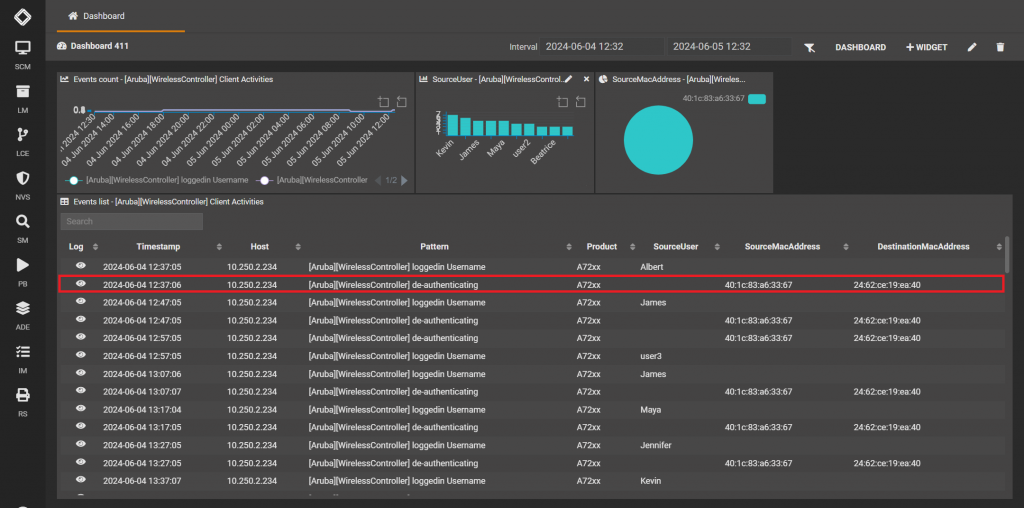Image resolution: width=1024 pixels, height=508 pixels.
Task: Close the SourceUser widget
Action: click(586, 79)
